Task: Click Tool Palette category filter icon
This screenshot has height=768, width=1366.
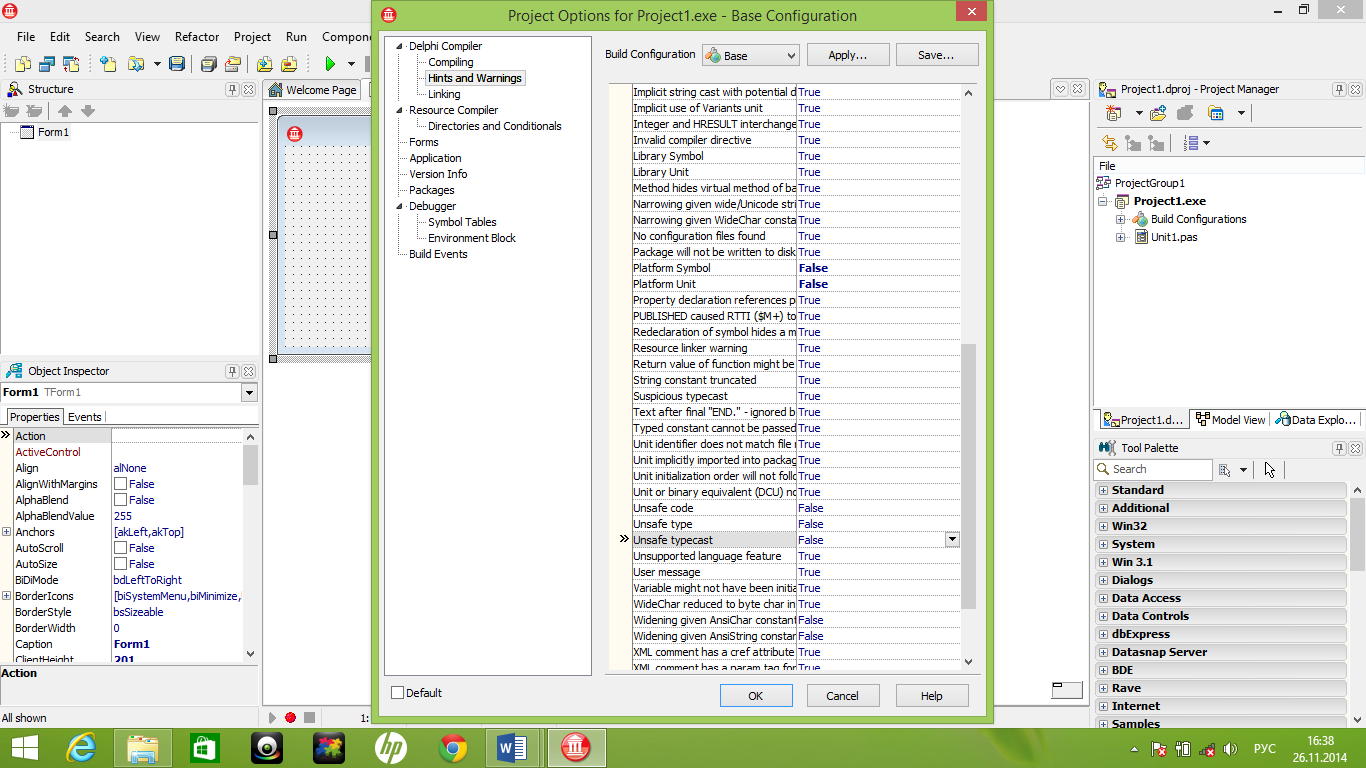Action: (1224, 469)
